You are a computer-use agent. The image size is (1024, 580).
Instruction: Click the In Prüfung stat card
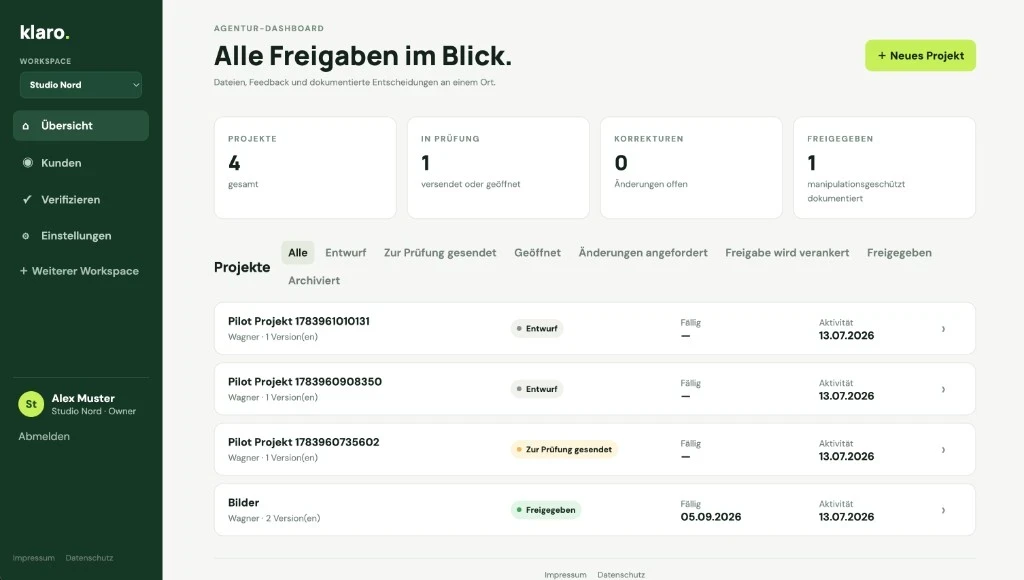pyautogui.click(x=498, y=168)
